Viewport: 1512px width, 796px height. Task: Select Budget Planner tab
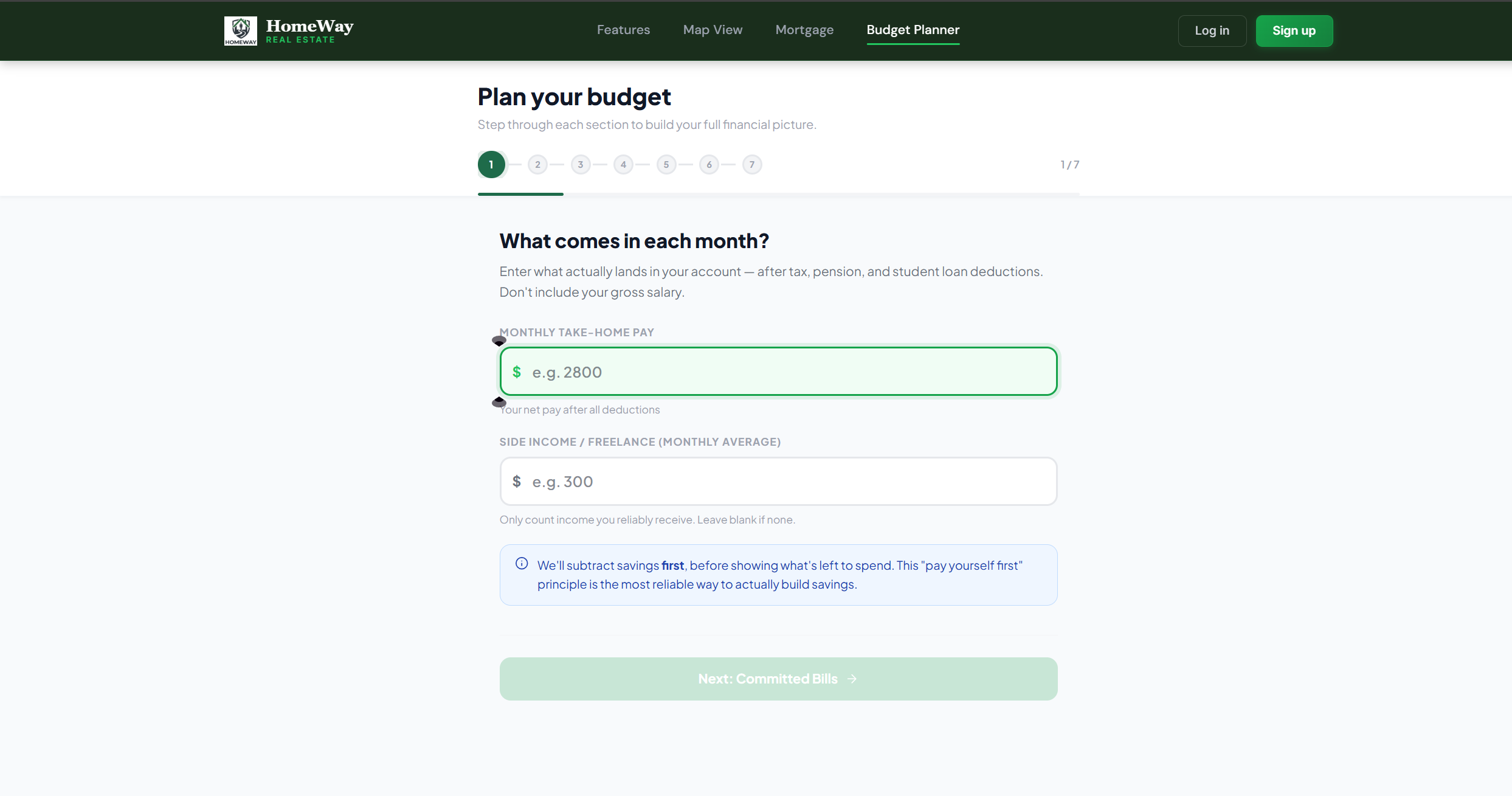pyautogui.click(x=913, y=30)
